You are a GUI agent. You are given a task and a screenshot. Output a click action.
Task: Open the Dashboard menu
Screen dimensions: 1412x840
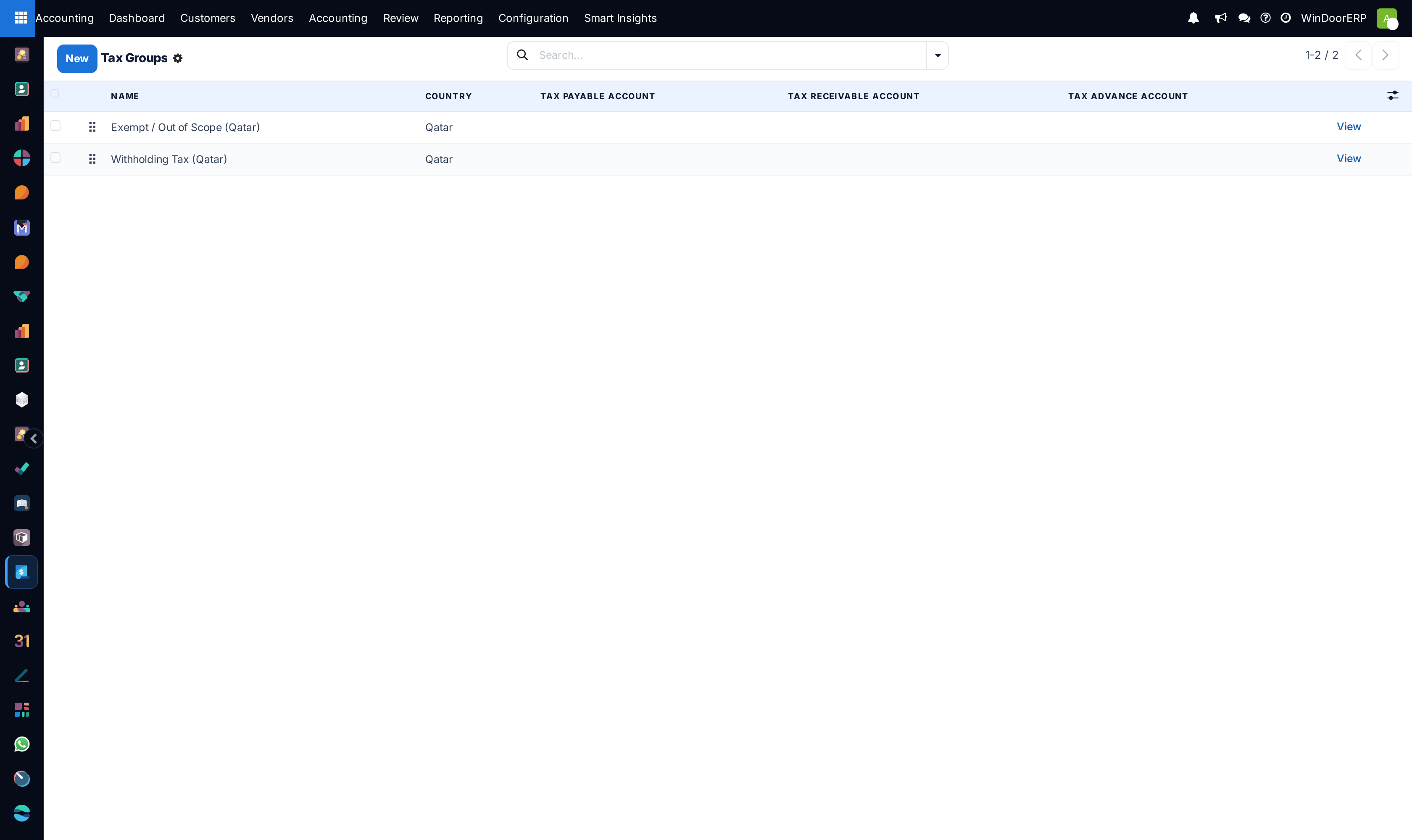coord(137,18)
